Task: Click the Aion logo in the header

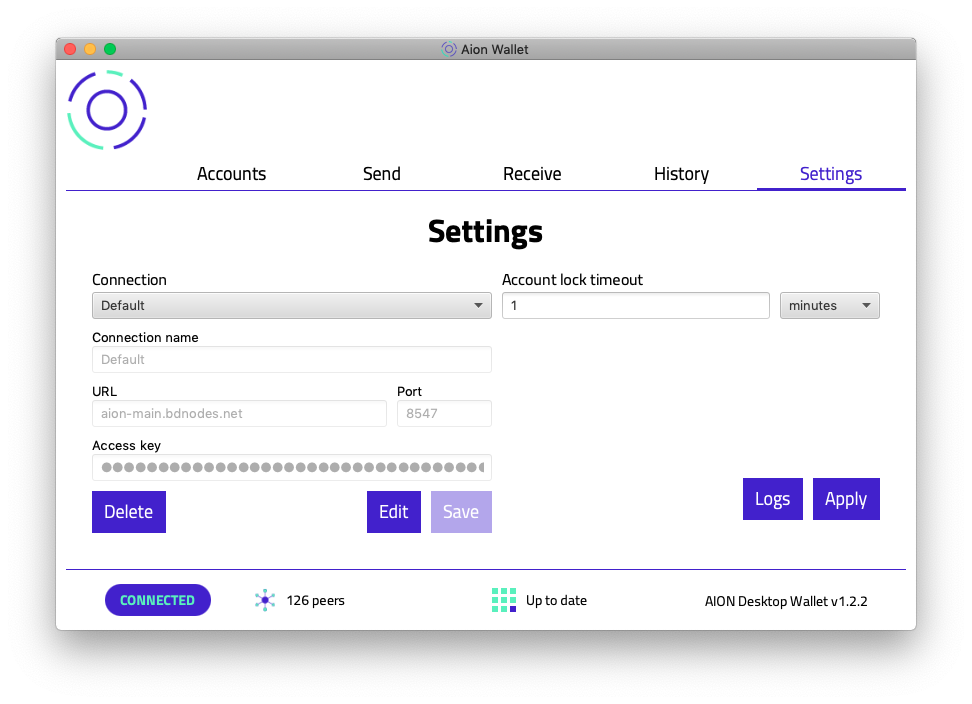Action: [x=107, y=110]
